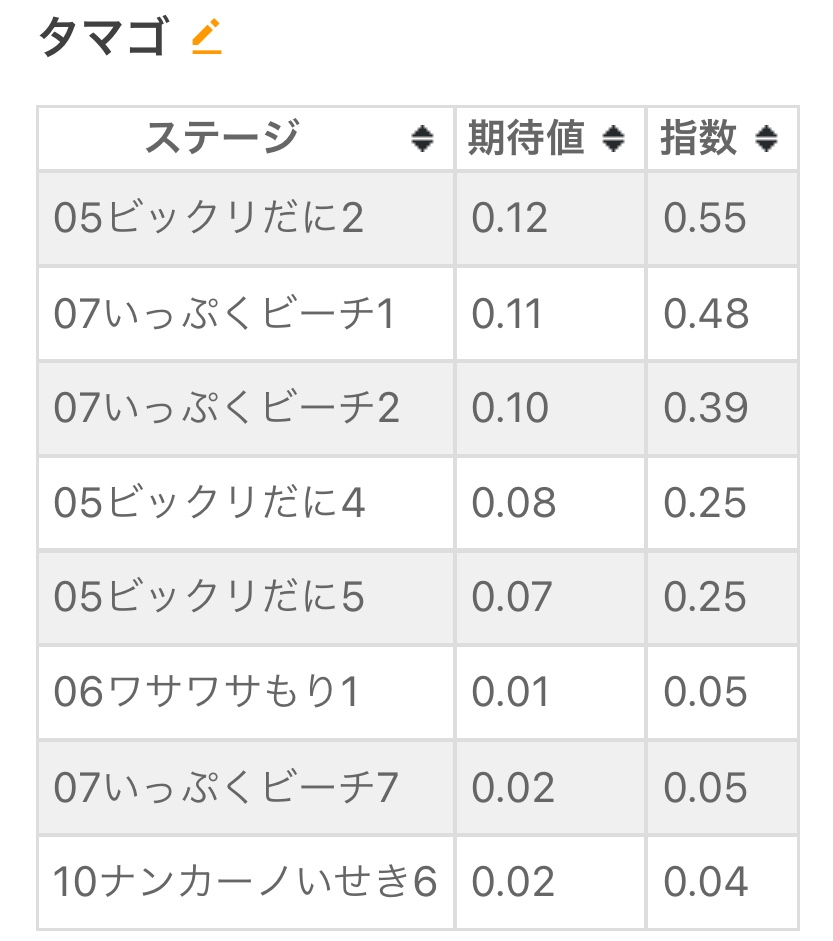Viewport: 833px width, 941px height.
Task: Sort table by 指数 column arrows
Action: (x=766, y=139)
